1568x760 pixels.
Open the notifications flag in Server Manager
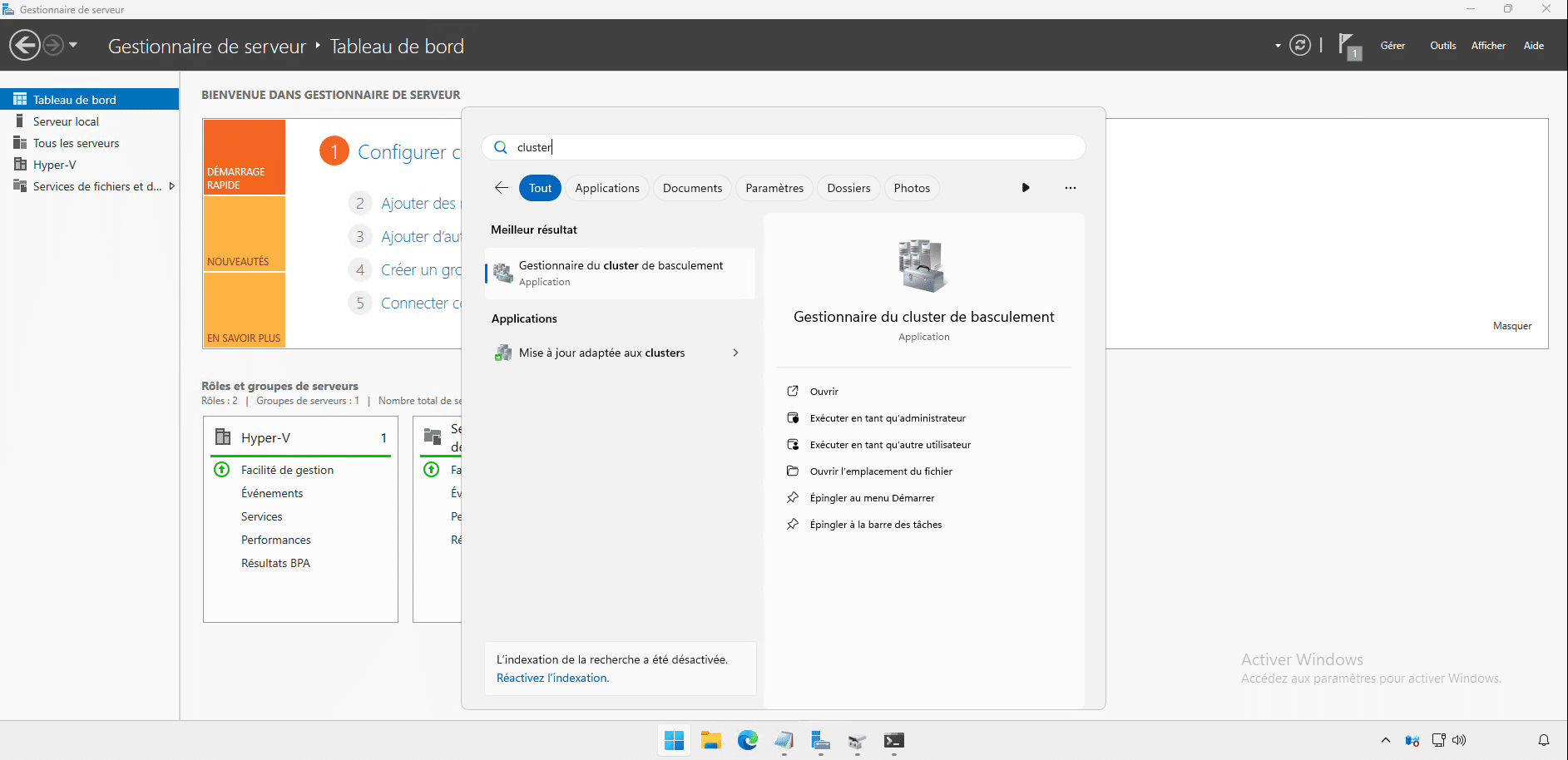1349,46
